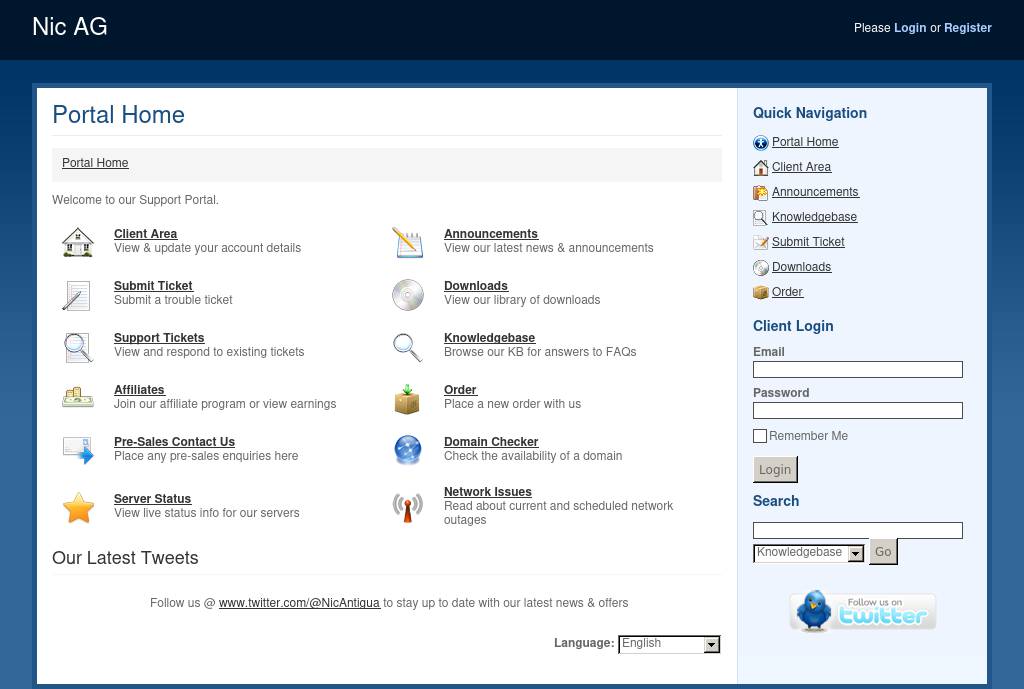
Task: Open the Pre-Sales Contact Us link
Action: pos(174,442)
